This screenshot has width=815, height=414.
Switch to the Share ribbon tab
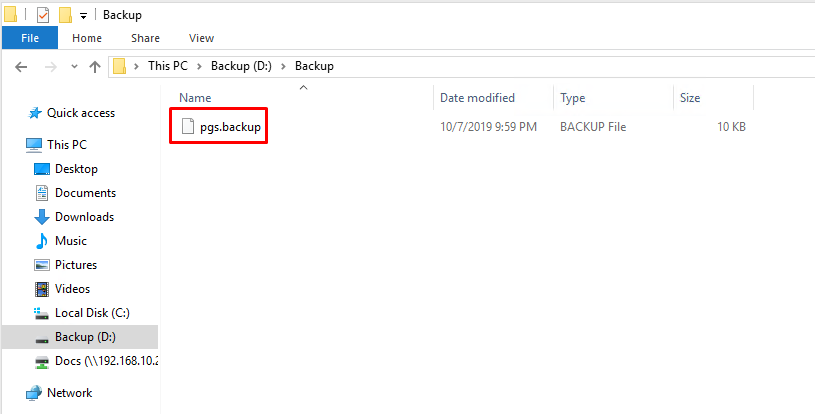(145, 38)
